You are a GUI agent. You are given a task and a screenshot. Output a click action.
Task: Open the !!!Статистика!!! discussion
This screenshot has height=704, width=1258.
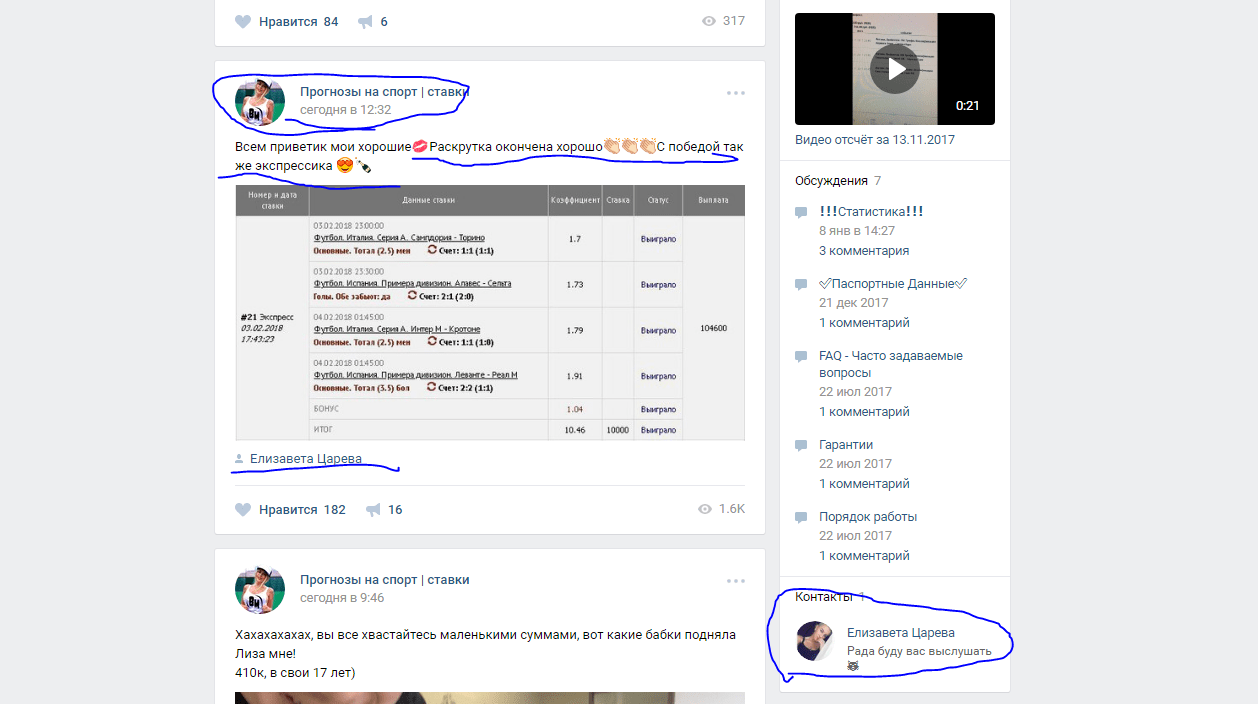870,212
